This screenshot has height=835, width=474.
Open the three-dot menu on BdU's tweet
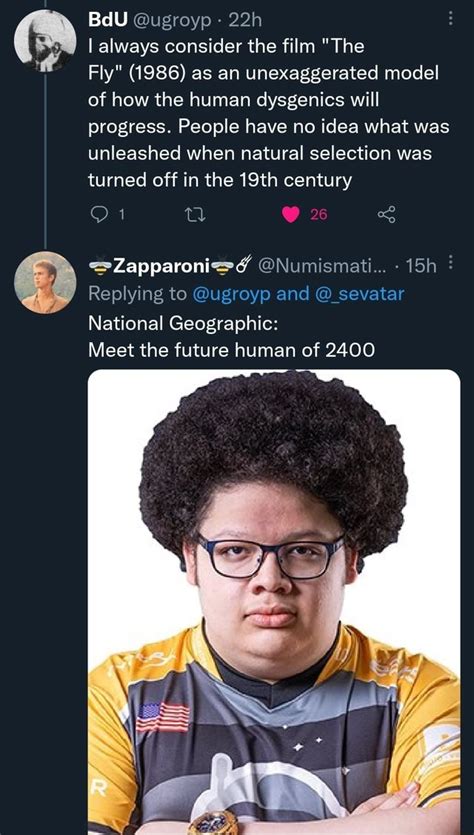[x=451, y=20]
